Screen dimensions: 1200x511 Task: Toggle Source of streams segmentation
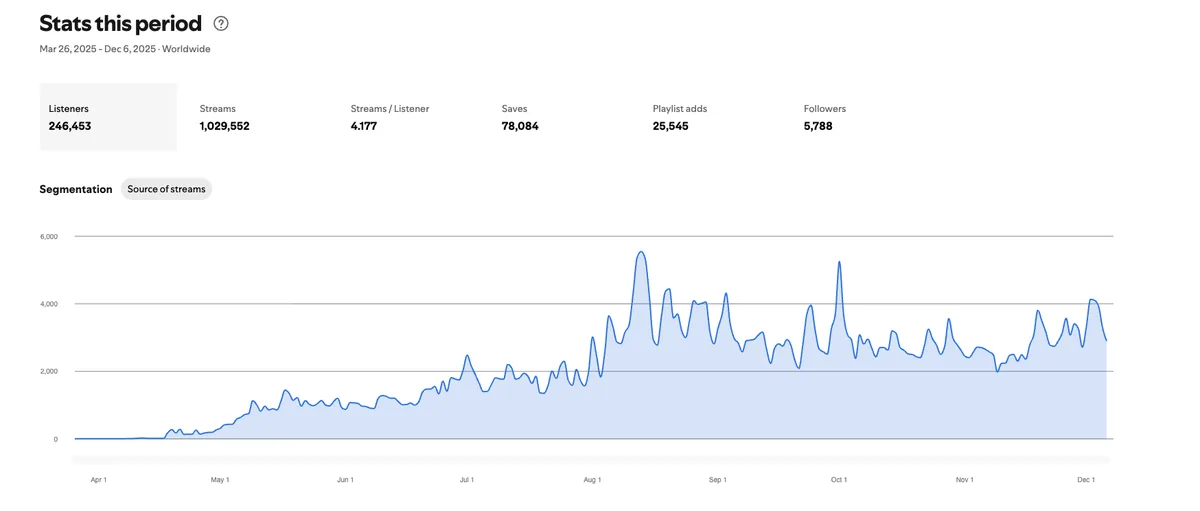[x=167, y=189]
